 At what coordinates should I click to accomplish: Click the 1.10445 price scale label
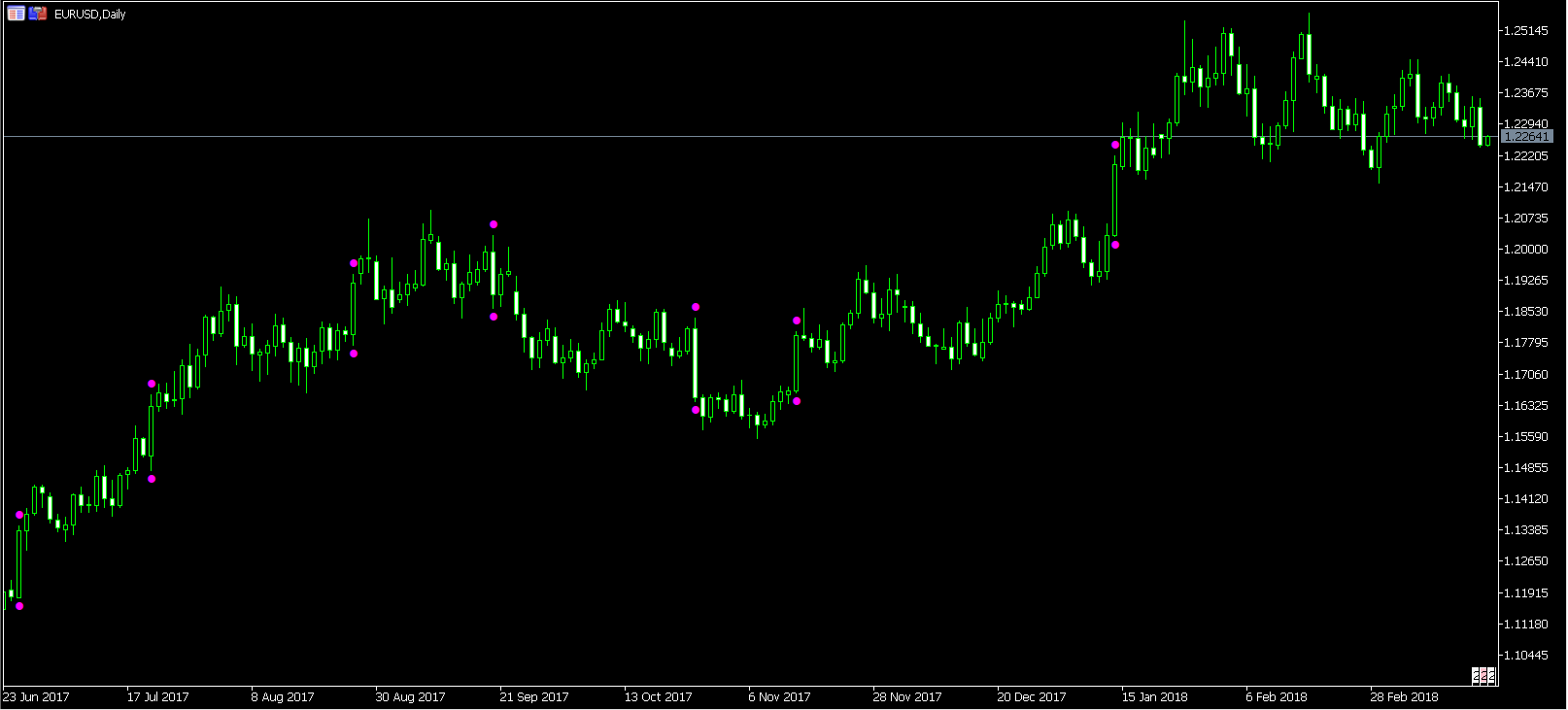tap(1525, 656)
